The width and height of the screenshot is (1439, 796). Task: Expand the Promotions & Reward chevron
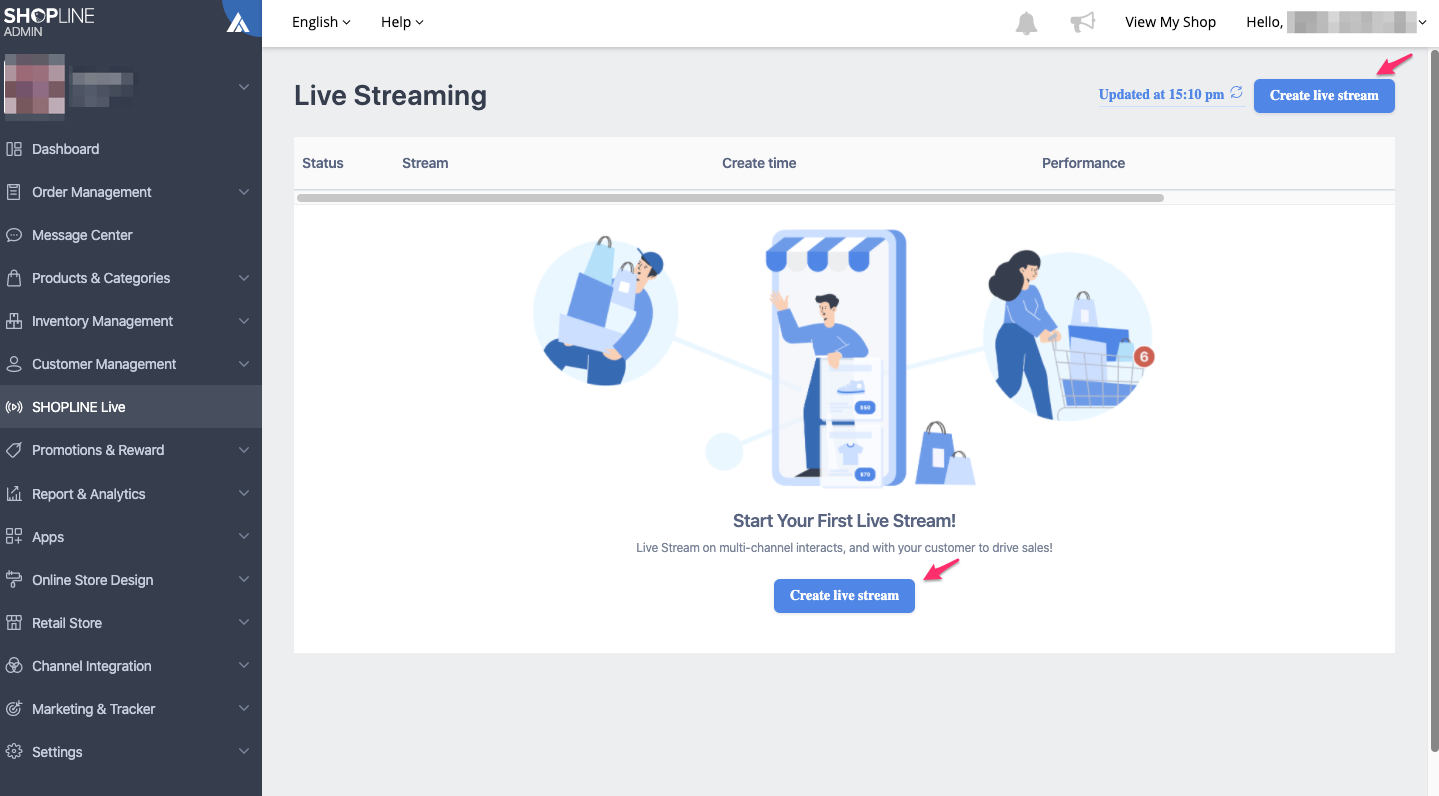244,450
